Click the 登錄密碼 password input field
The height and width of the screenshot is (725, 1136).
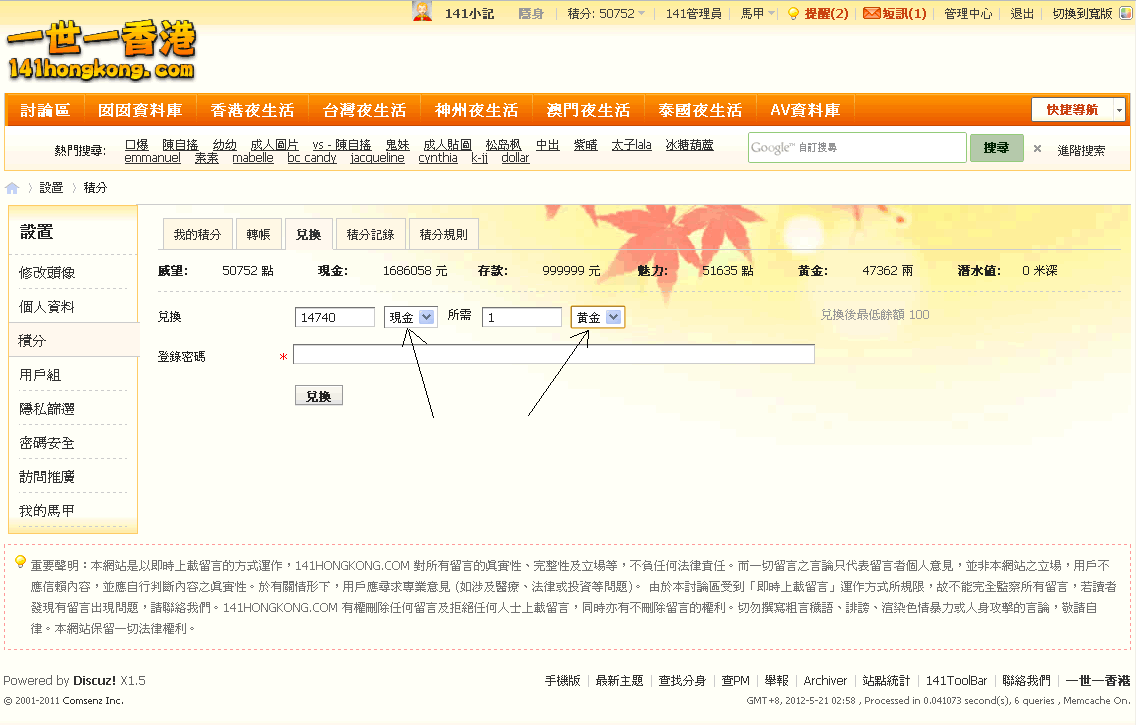(x=553, y=354)
